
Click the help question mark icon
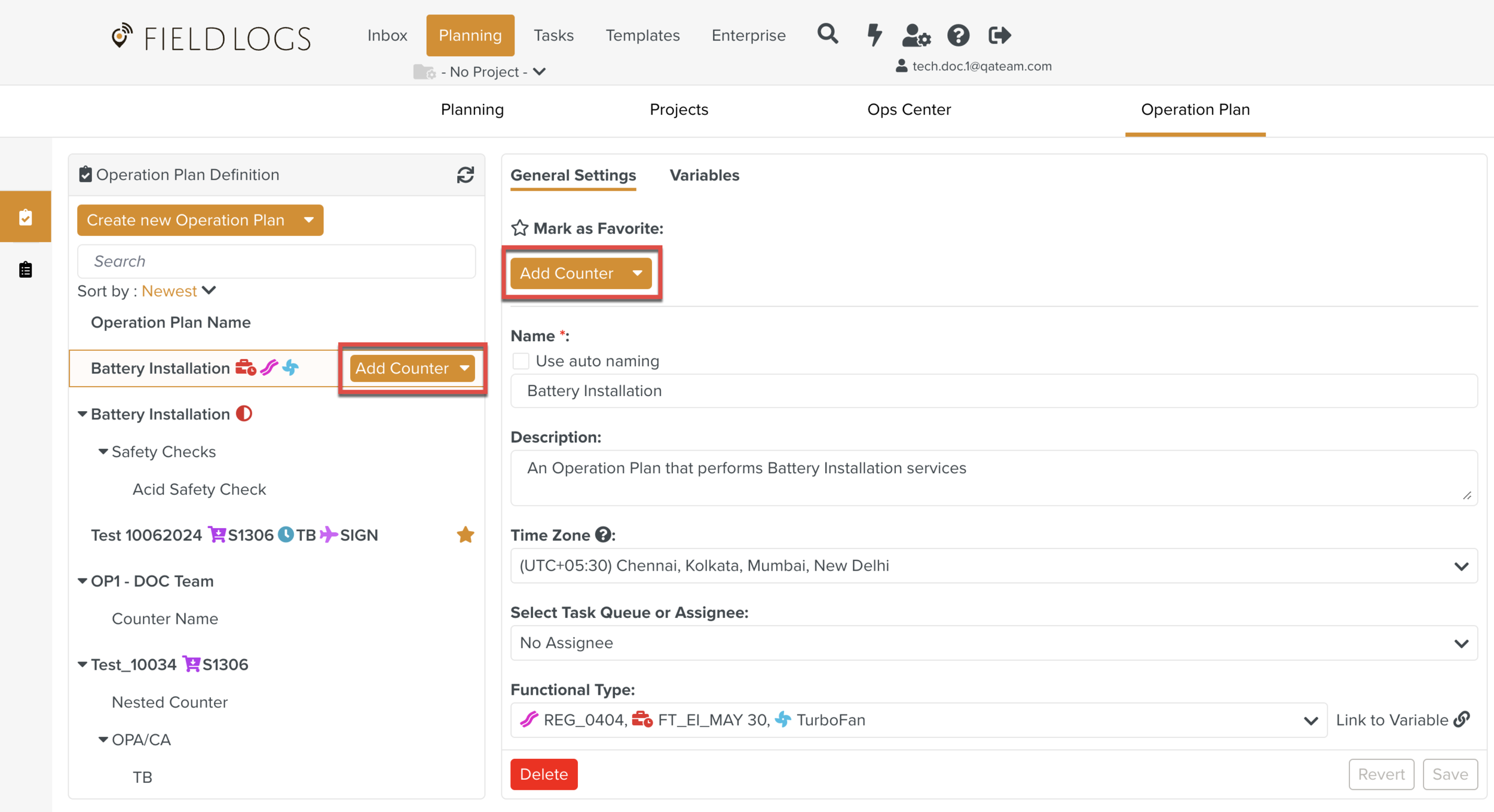click(x=958, y=35)
